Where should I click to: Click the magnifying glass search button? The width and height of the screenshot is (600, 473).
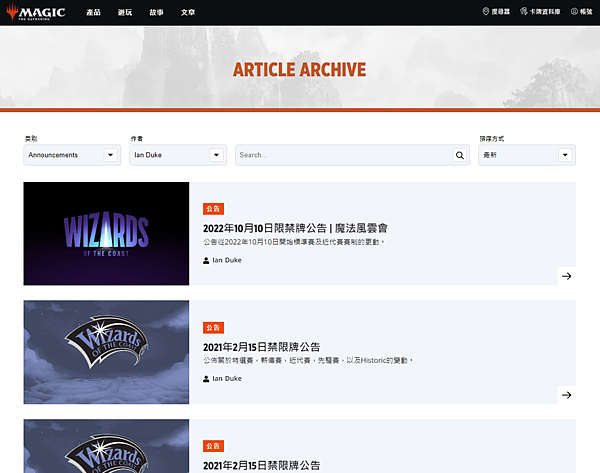(460, 155)
